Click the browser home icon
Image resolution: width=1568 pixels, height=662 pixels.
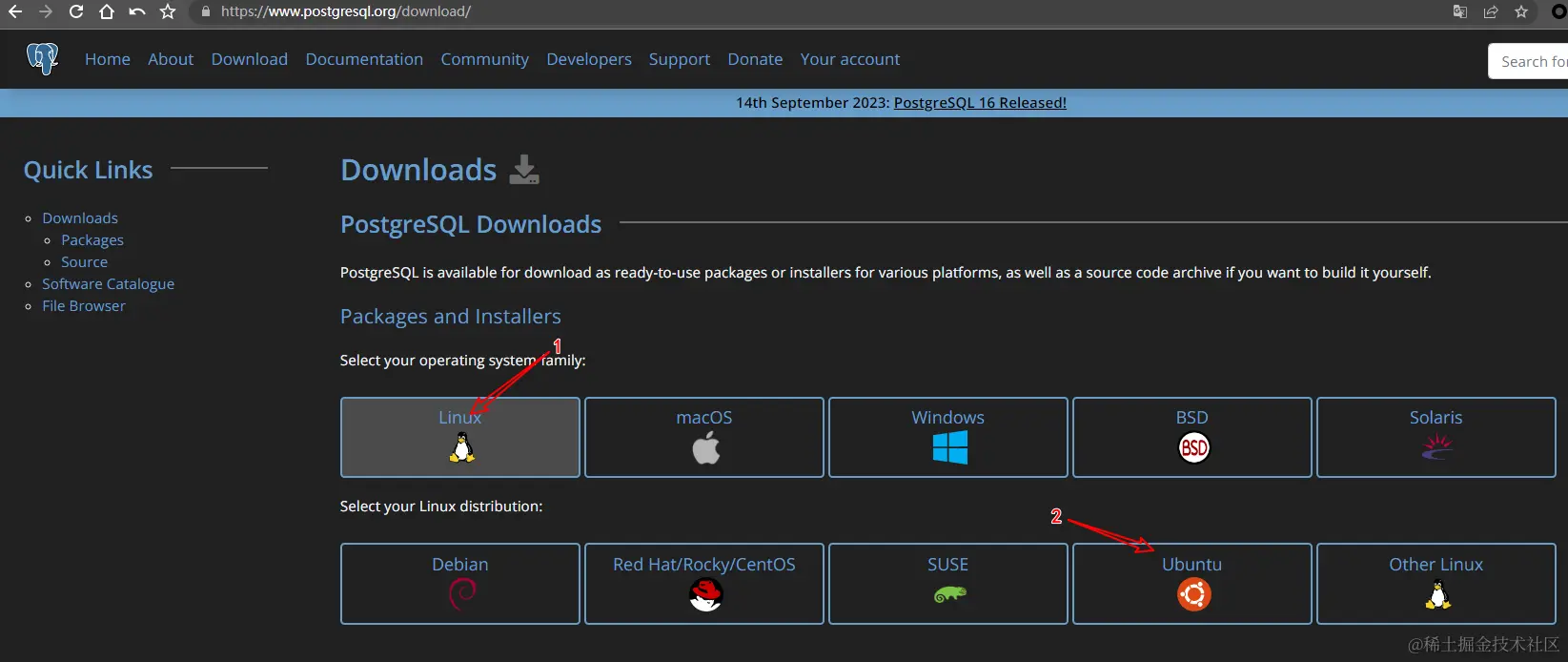pyautogui.click(x=107, y=11)
